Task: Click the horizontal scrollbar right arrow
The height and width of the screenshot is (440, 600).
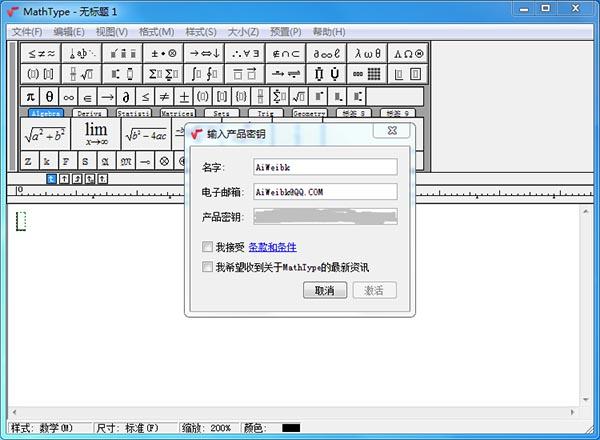Action: tap(572, 412)
